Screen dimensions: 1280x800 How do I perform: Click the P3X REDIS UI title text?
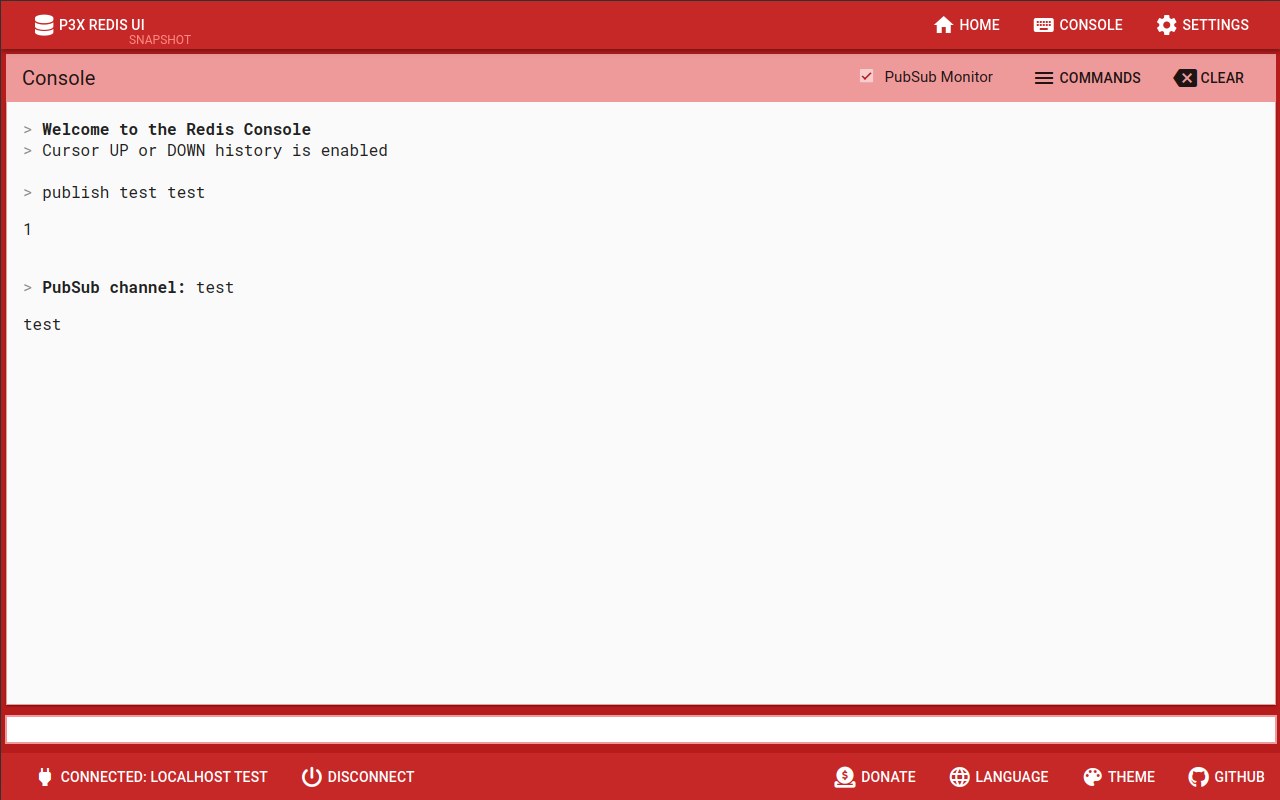point(101,25)
